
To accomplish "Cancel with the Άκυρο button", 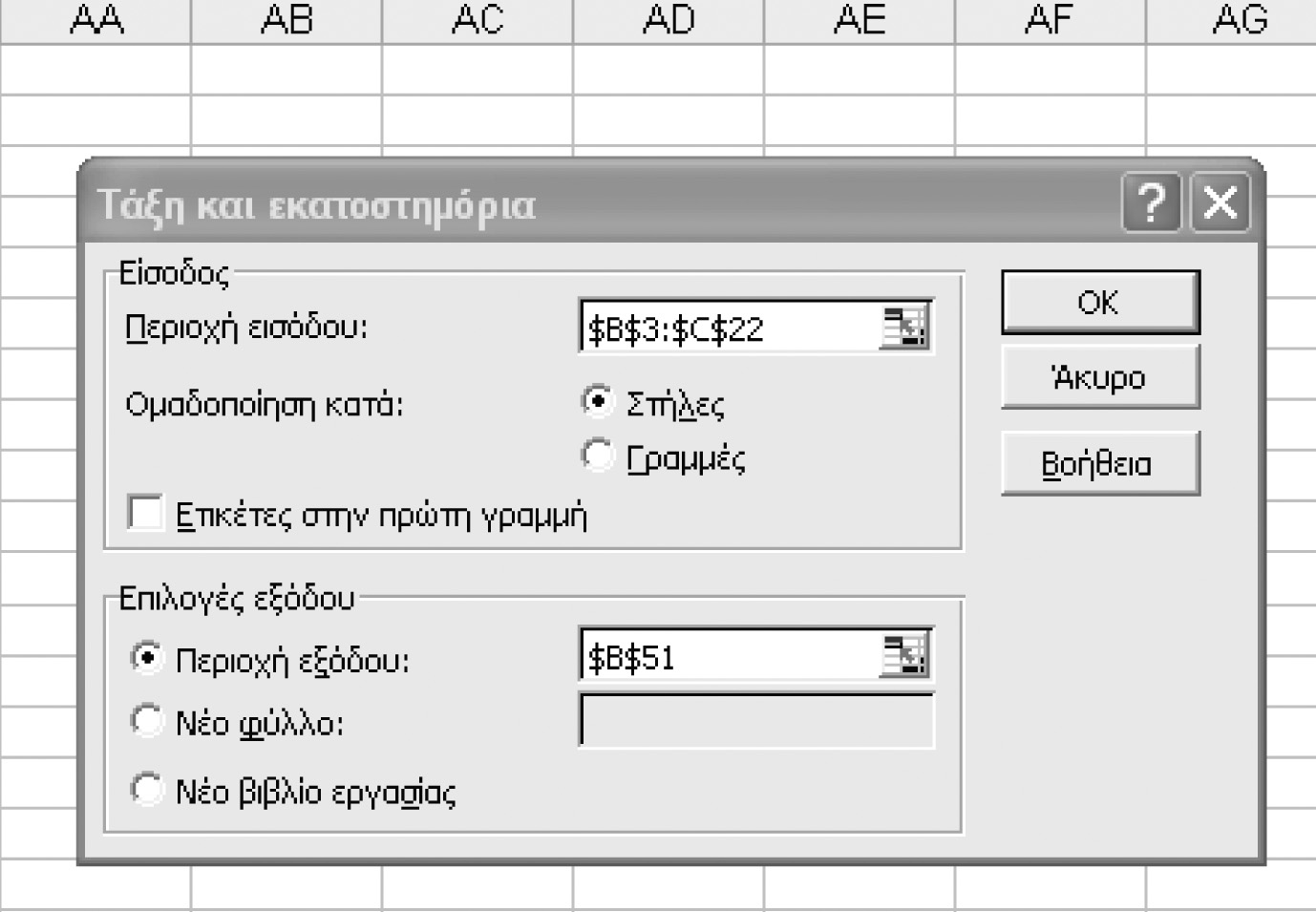I will (x=1100, y=377).
